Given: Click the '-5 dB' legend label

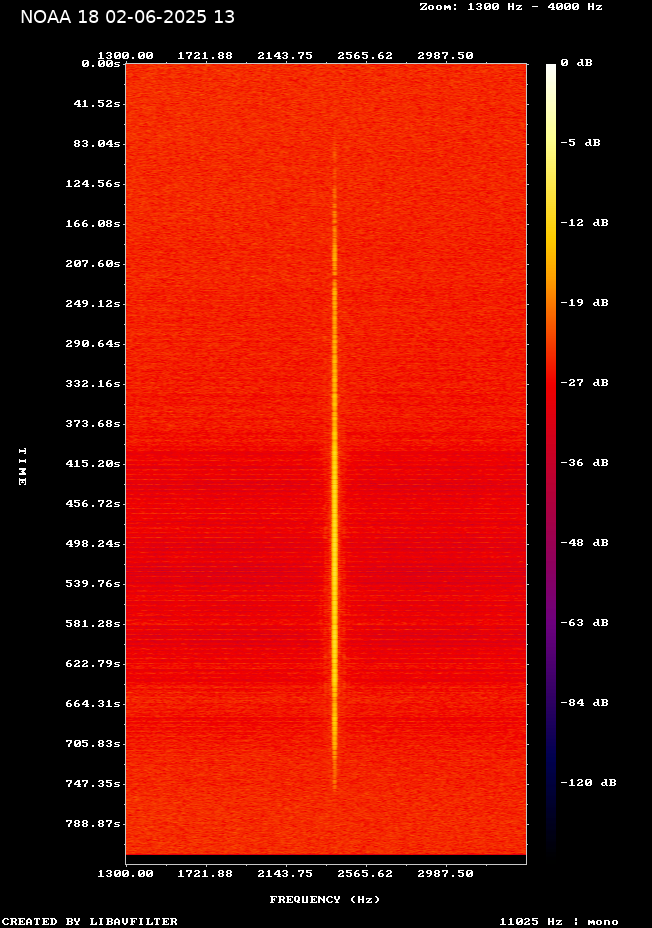Looking at the screenshot, I should tap(580, 142).
